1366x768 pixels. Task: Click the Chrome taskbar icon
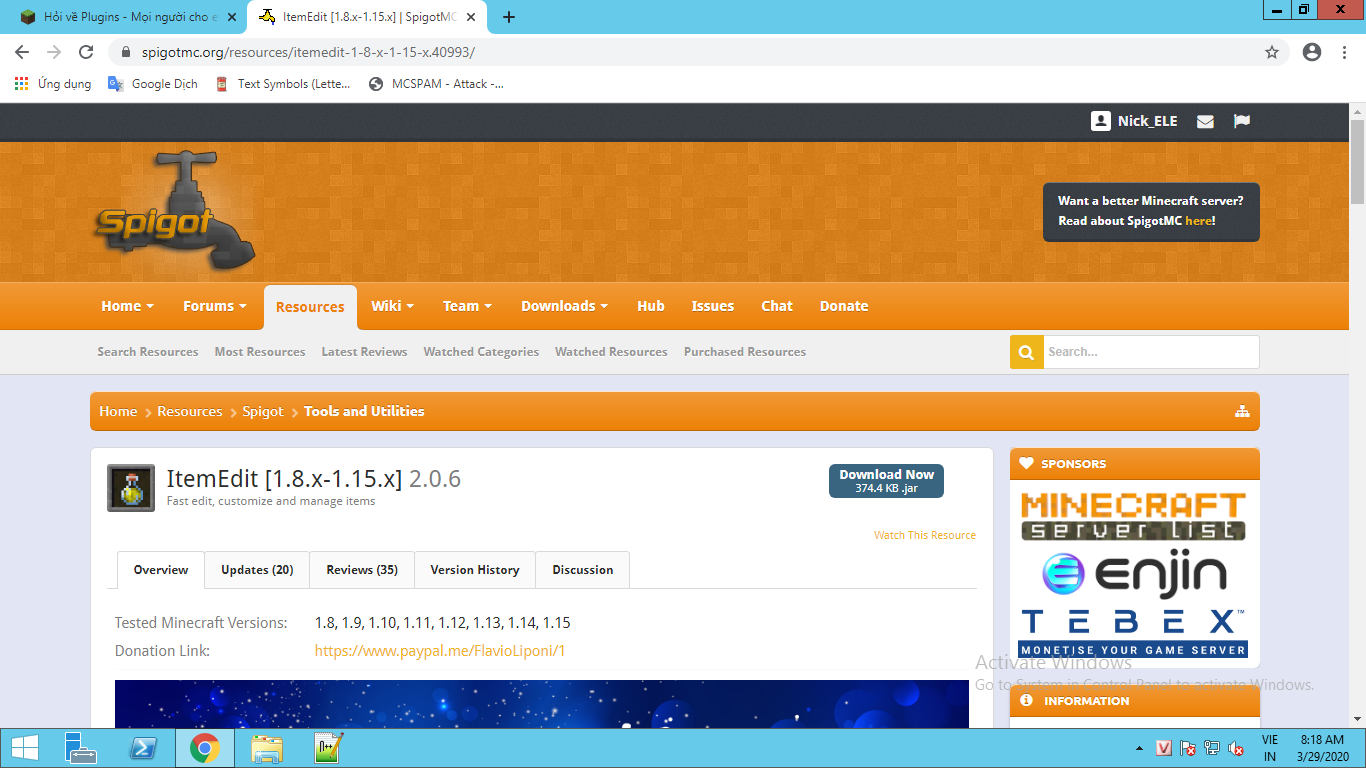[x=205, y=748]
